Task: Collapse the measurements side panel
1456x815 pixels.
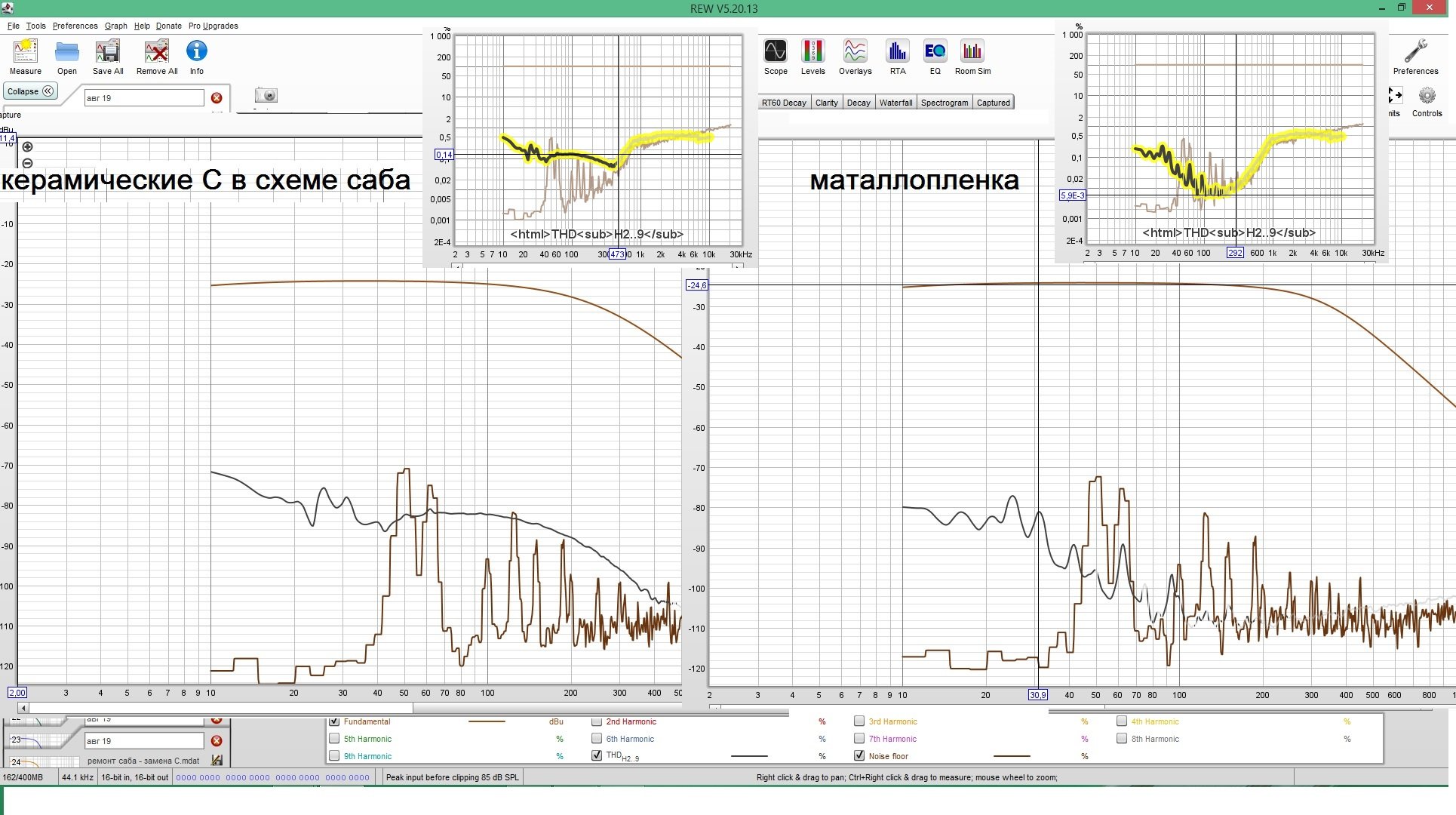Action: click(x=30, y=91)
